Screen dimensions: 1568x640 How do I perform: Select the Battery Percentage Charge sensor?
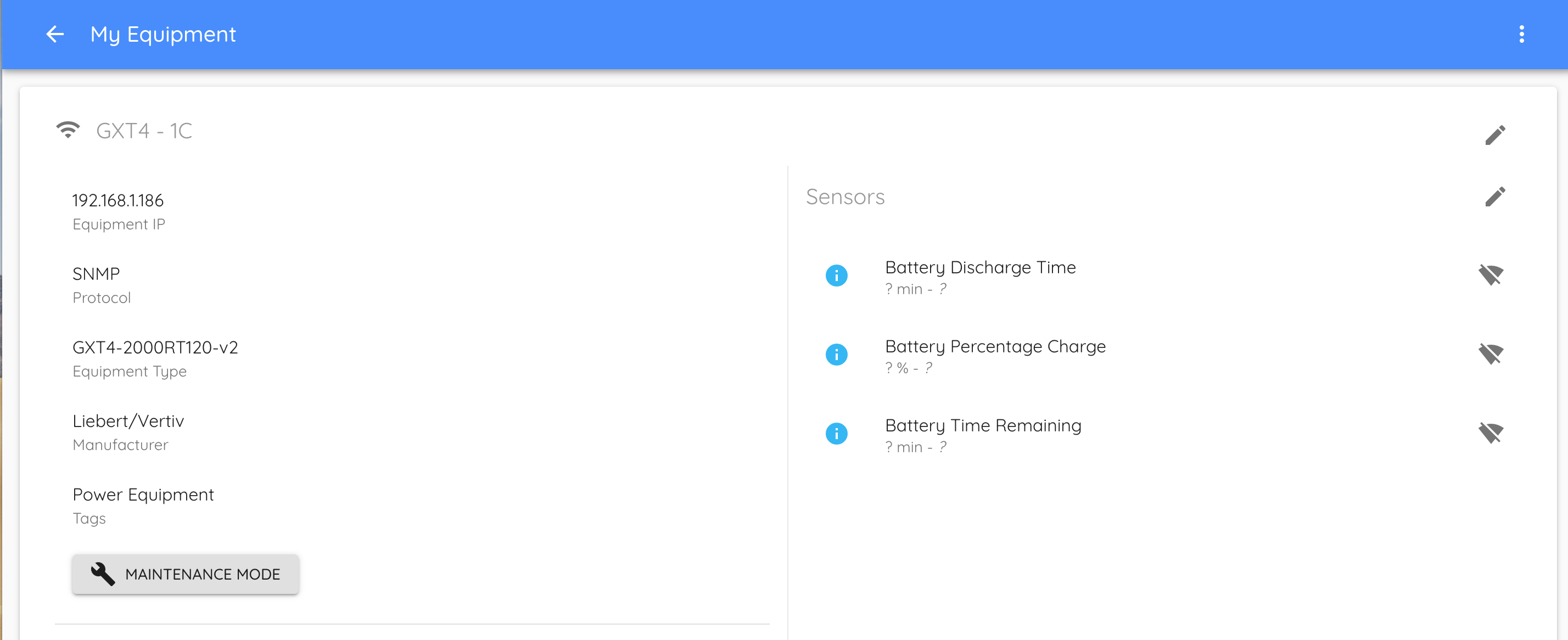pos(995,347)
